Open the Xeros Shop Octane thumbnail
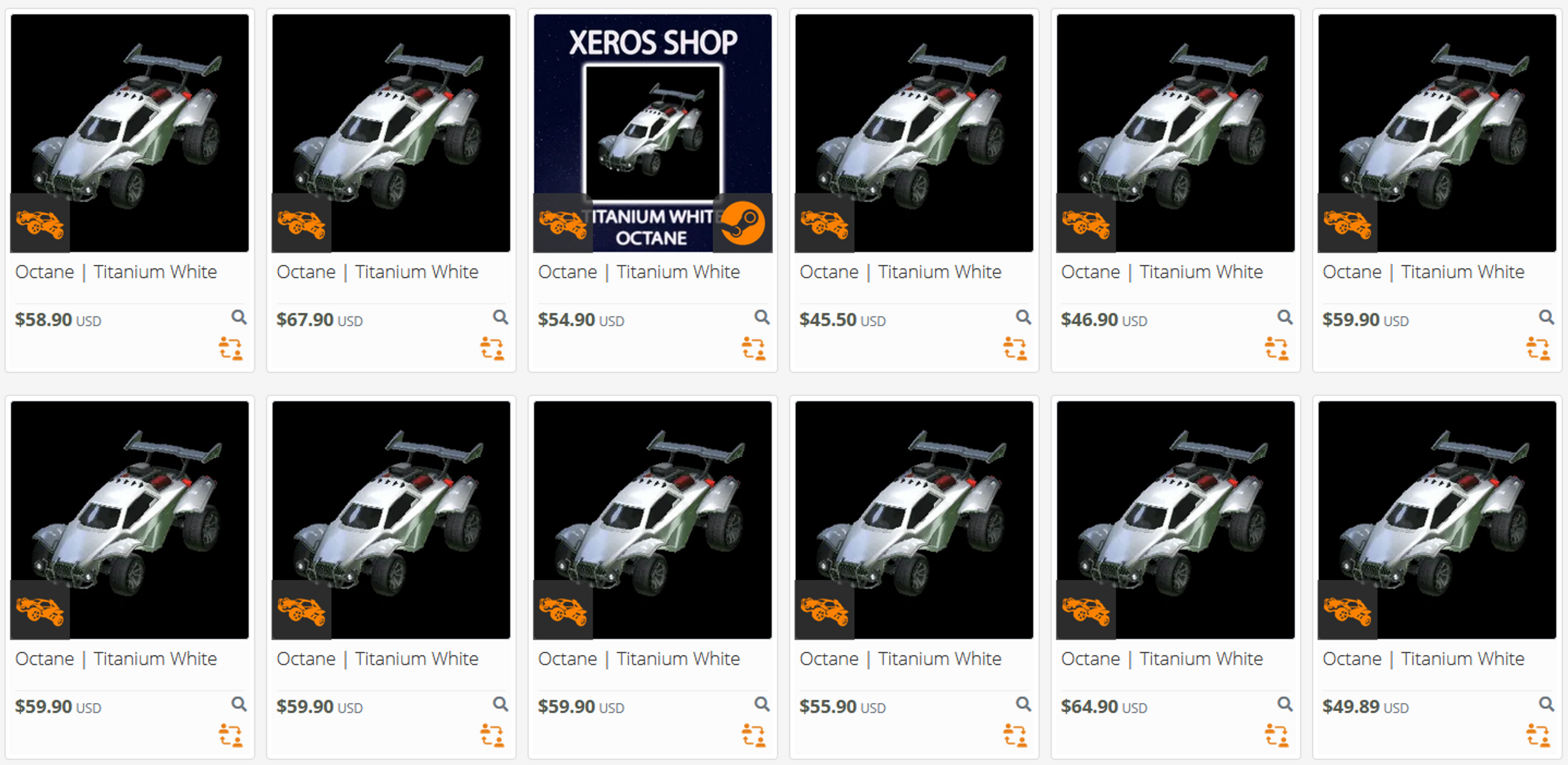Screen dimensions: 1568x765 [653, 133]
